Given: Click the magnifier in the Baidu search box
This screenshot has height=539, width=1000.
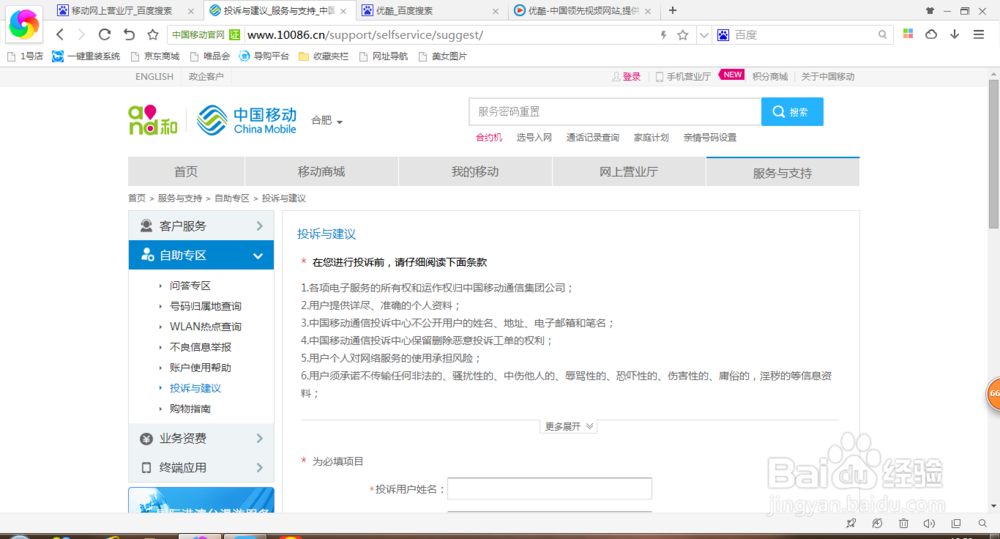Looking at the screenshot, I should click(882, 35).
